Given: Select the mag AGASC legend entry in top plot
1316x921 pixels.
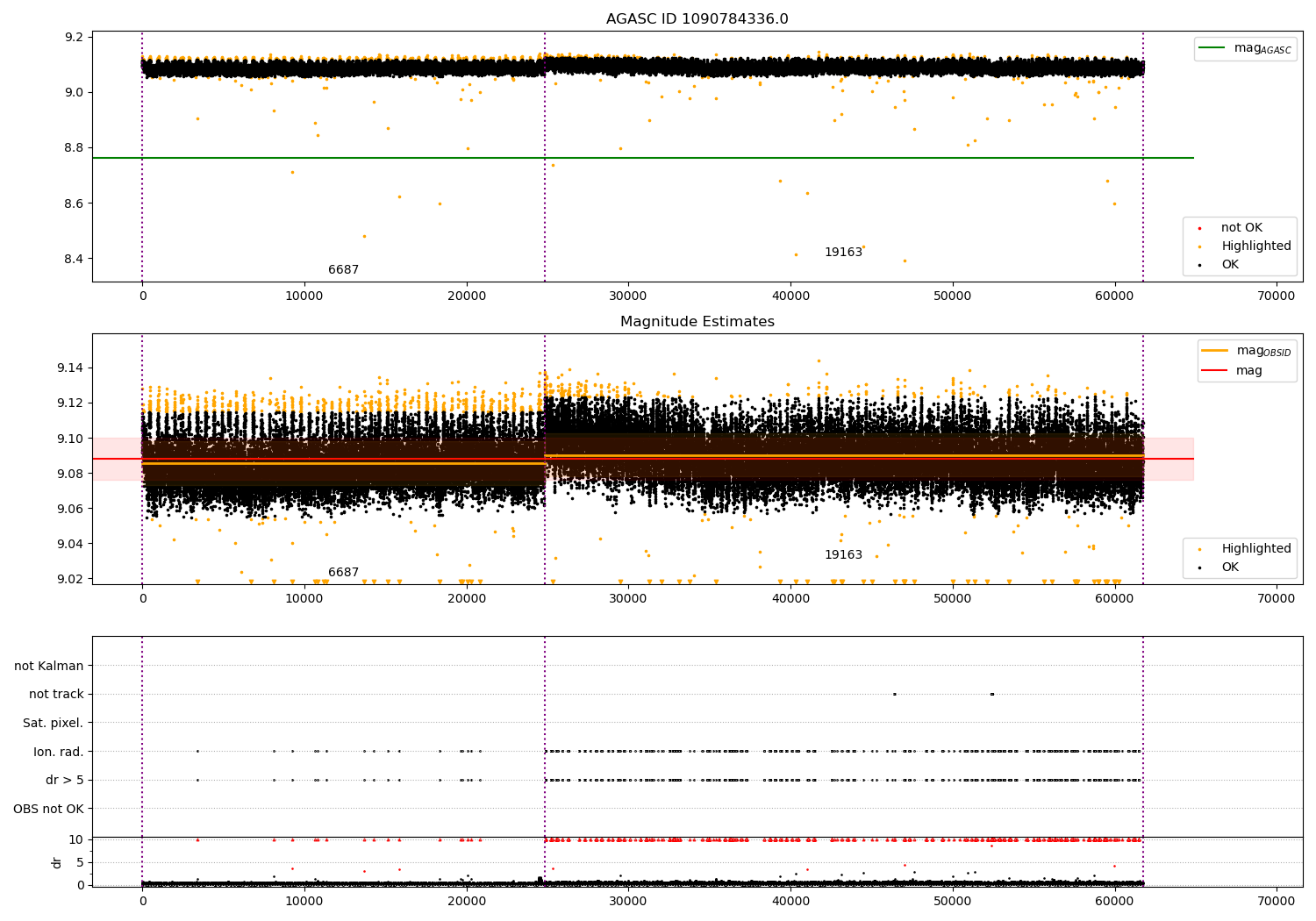Looking at the screenshot, I should (x=1246, y=48).
